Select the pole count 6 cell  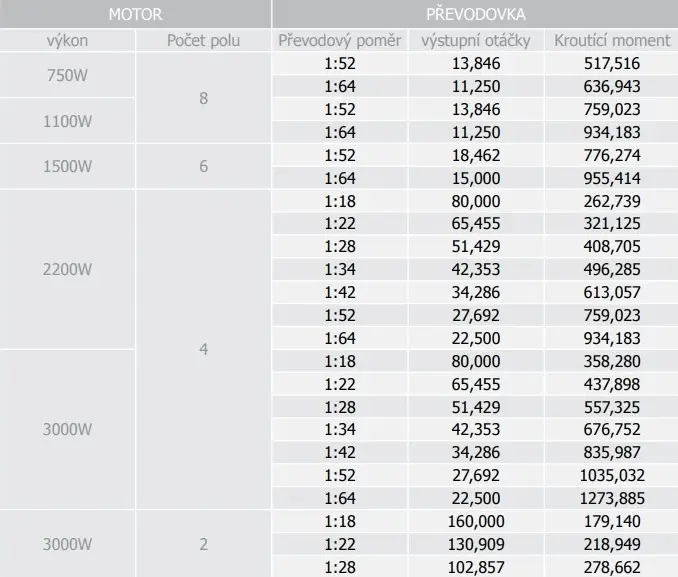tap(203, 167)
